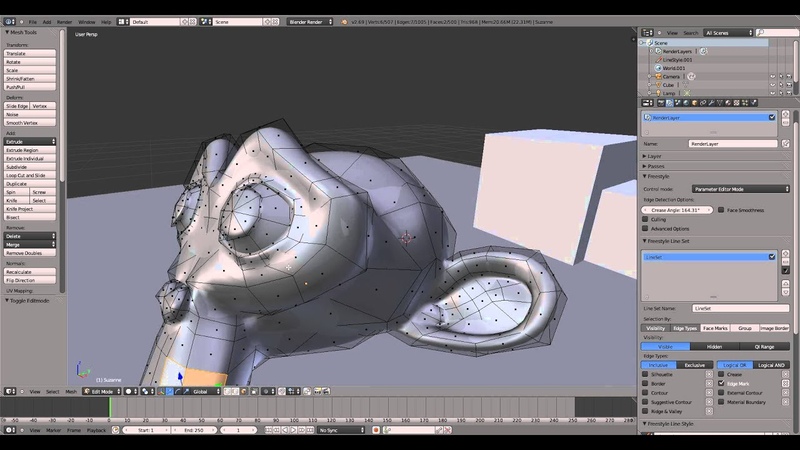Select the translate manipulator arrow icon
The height and width of the screenshot is (450, 800).
(x=169, y=391)
